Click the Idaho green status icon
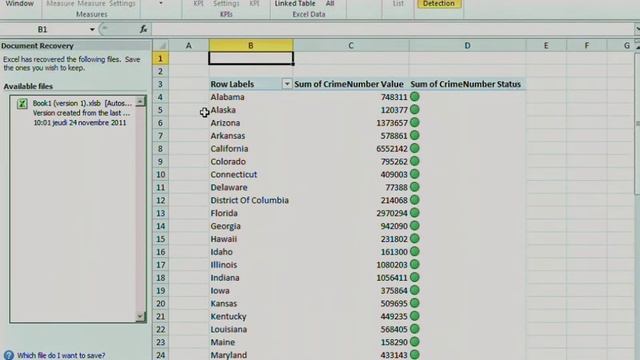The height and width of the screenshot is (360, 640). [x=415, y=251]
